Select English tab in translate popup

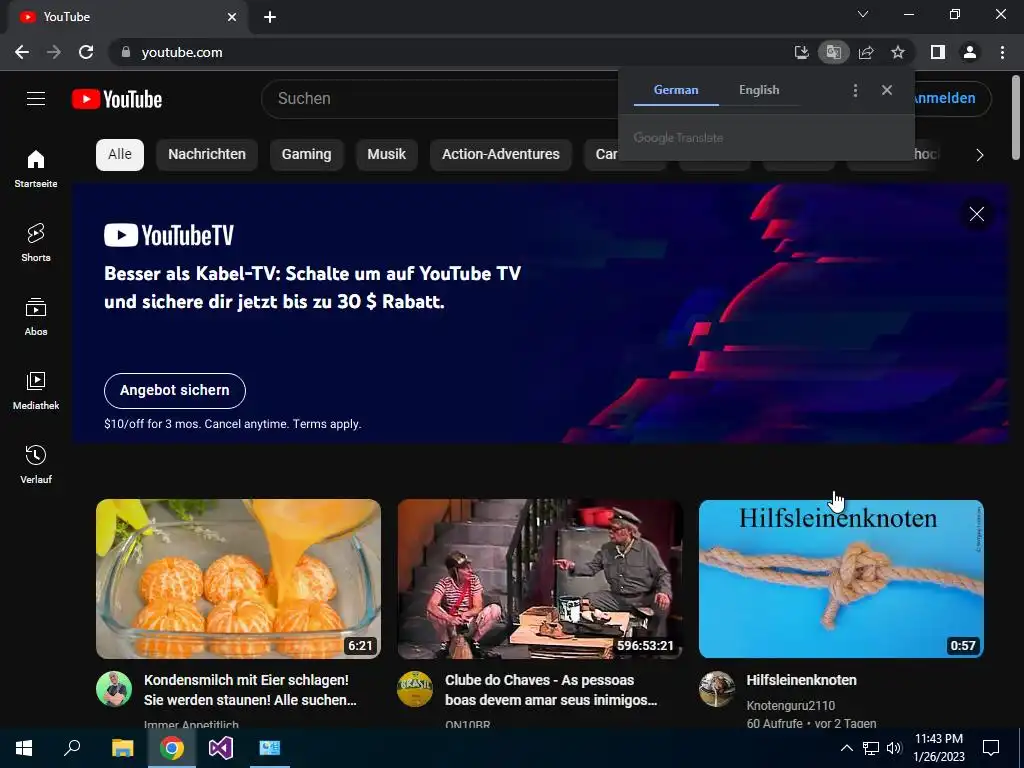point(759,90)
